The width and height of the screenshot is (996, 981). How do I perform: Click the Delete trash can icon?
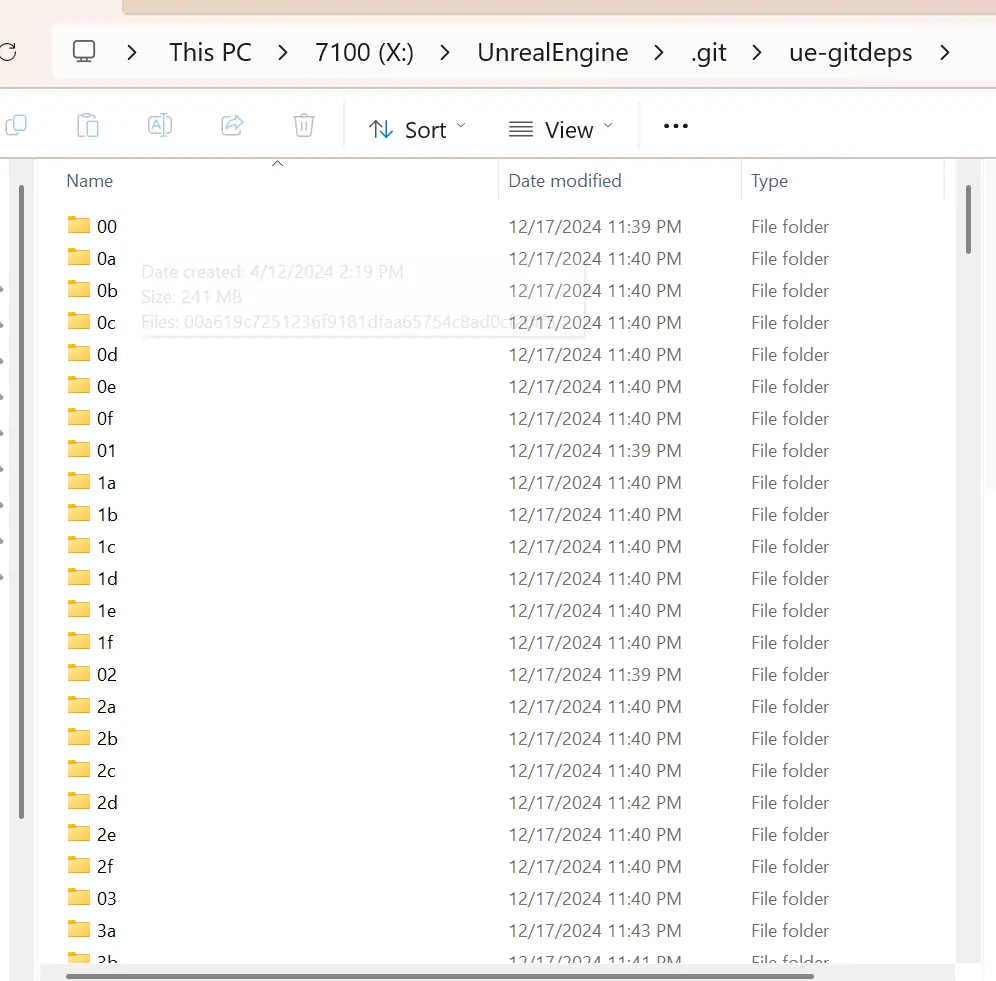[x=304, y=126]
